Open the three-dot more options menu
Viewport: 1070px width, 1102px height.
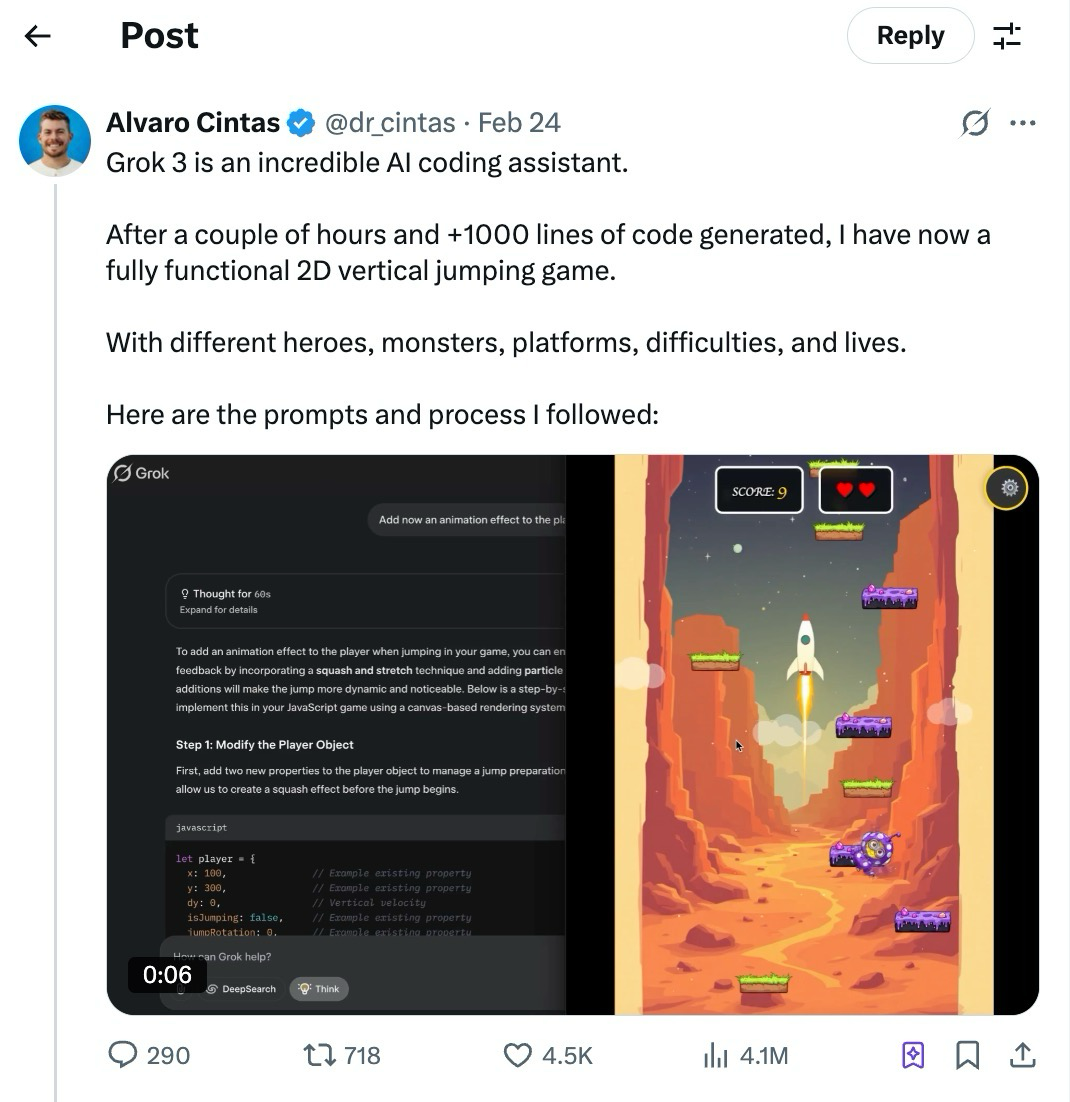click(1022, 123)
